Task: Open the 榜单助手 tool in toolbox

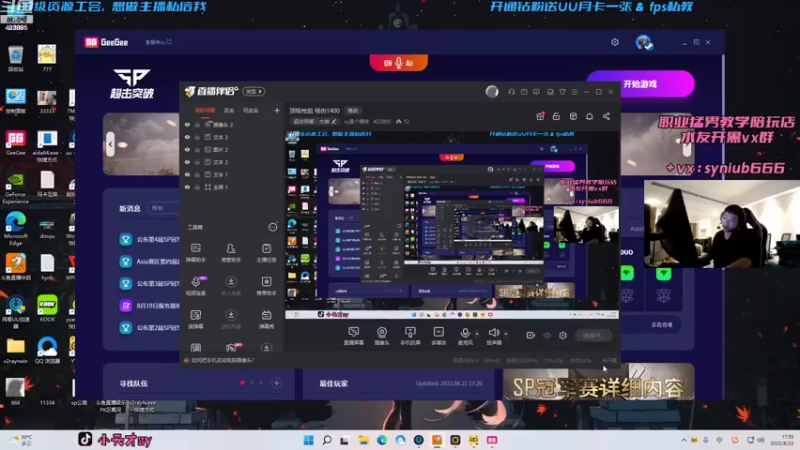Action: (x=266, y=286)
